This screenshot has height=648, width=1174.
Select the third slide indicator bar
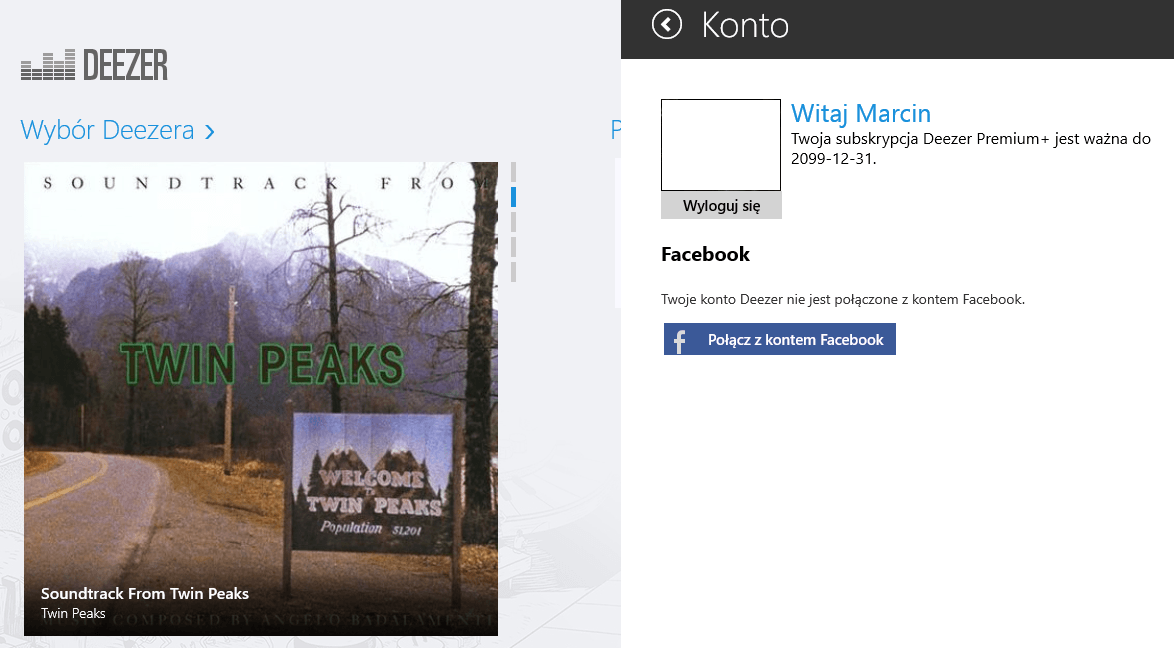coord(514,222)
